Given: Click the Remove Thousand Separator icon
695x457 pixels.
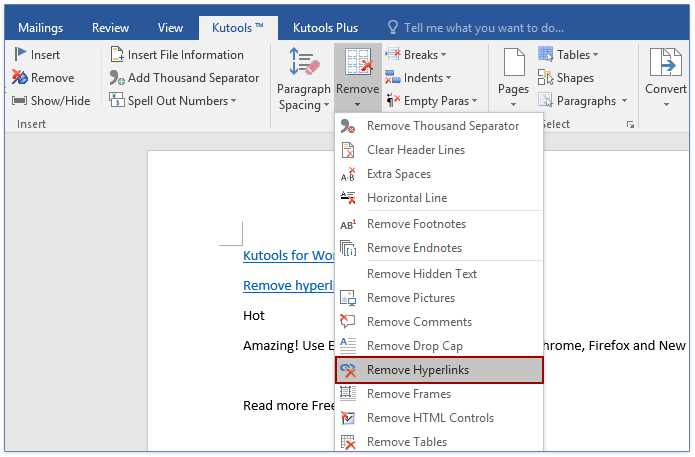Looking at the screenshot, I should pyautogui.click(x=348, y=126).
